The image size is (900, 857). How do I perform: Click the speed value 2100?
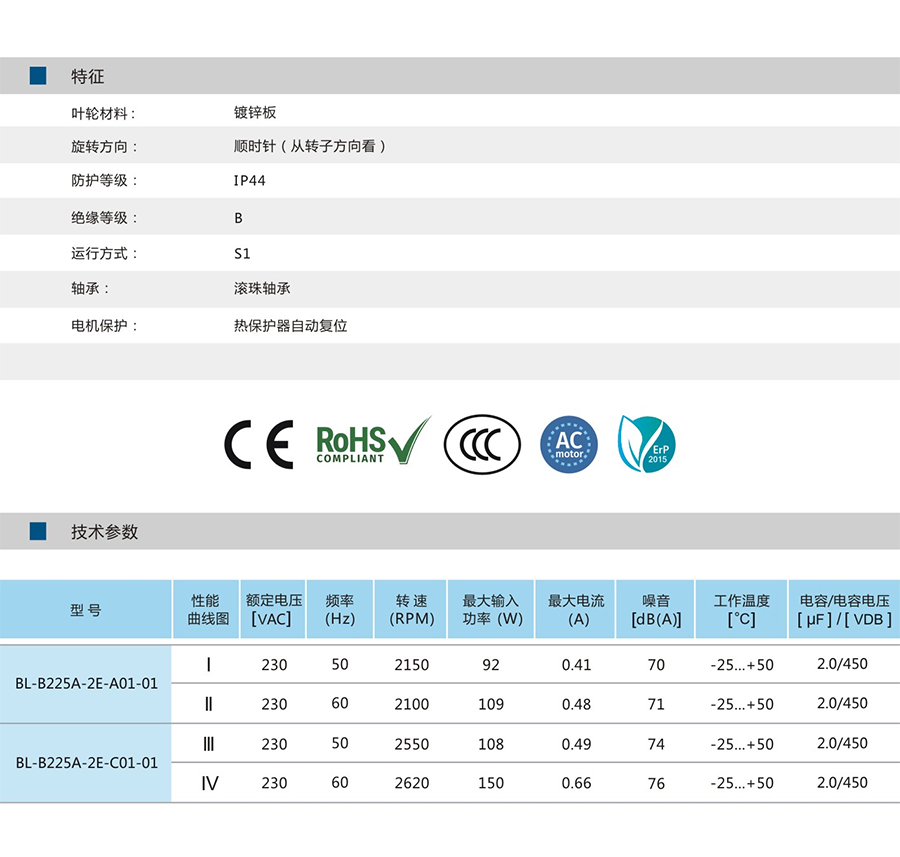tap(412, 704)
